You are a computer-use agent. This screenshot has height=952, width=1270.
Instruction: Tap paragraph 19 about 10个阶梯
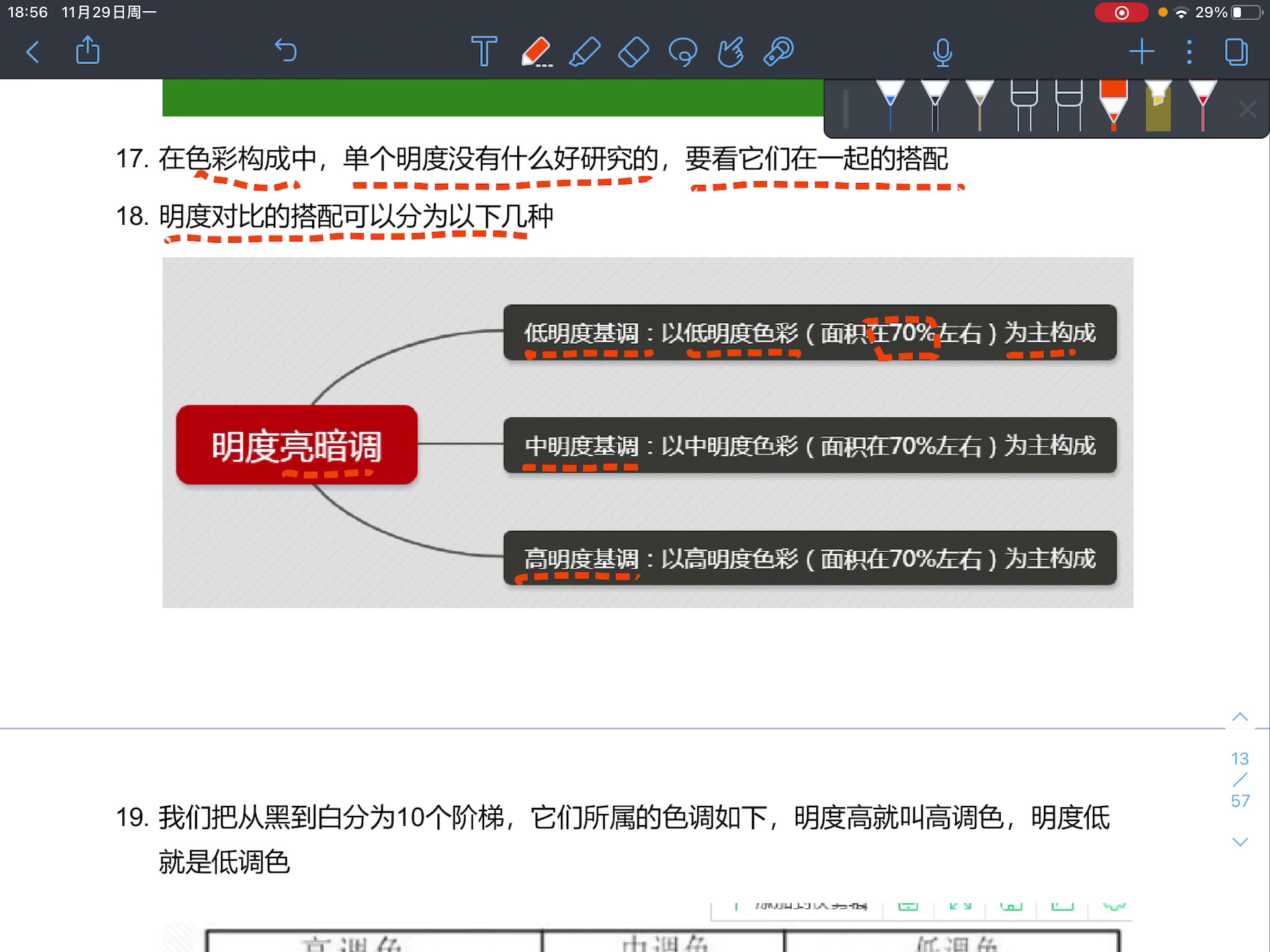point(613,840)
